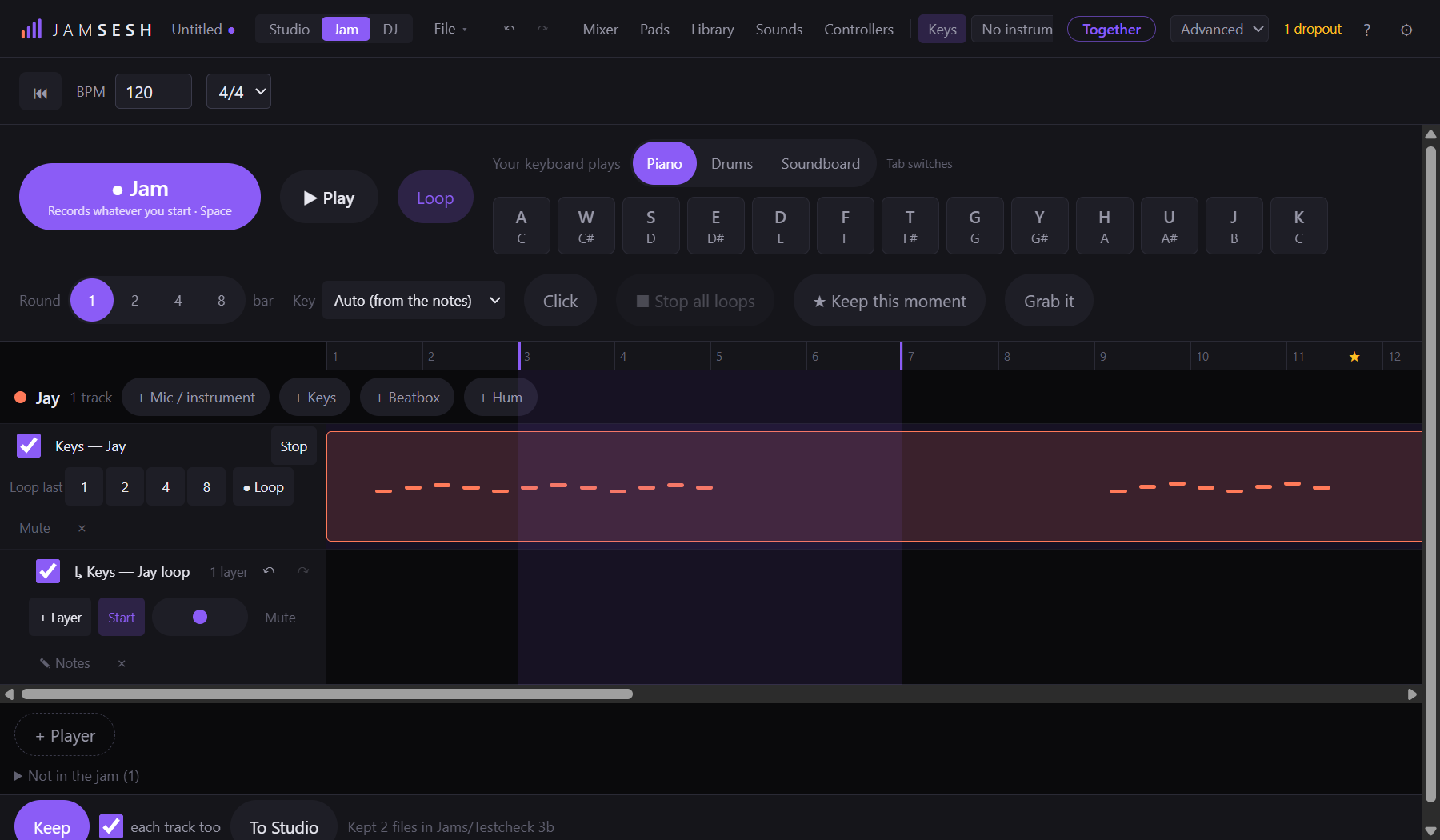Image resolution: width=1440 pixels, height=840 pixels.
Task: Click the Grab it button
Action: pyautogui.click(x=1049, y=301)
